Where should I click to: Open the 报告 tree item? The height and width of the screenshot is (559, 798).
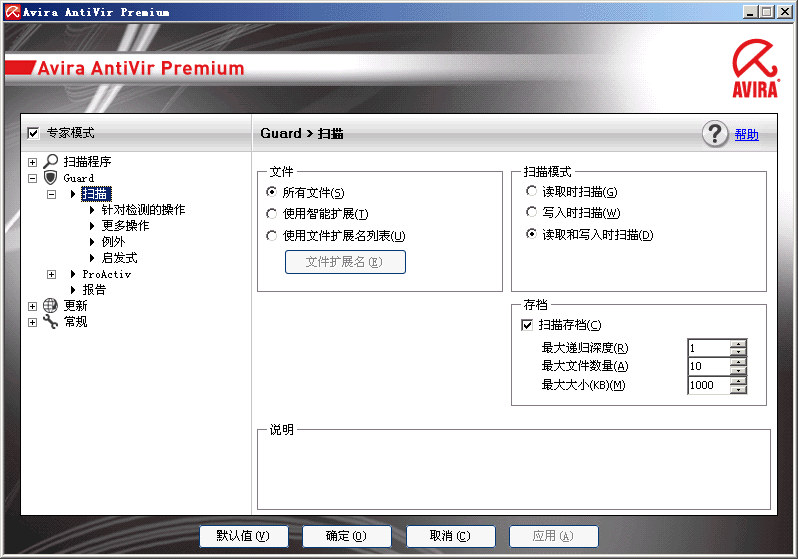click(x=94, y=290)
